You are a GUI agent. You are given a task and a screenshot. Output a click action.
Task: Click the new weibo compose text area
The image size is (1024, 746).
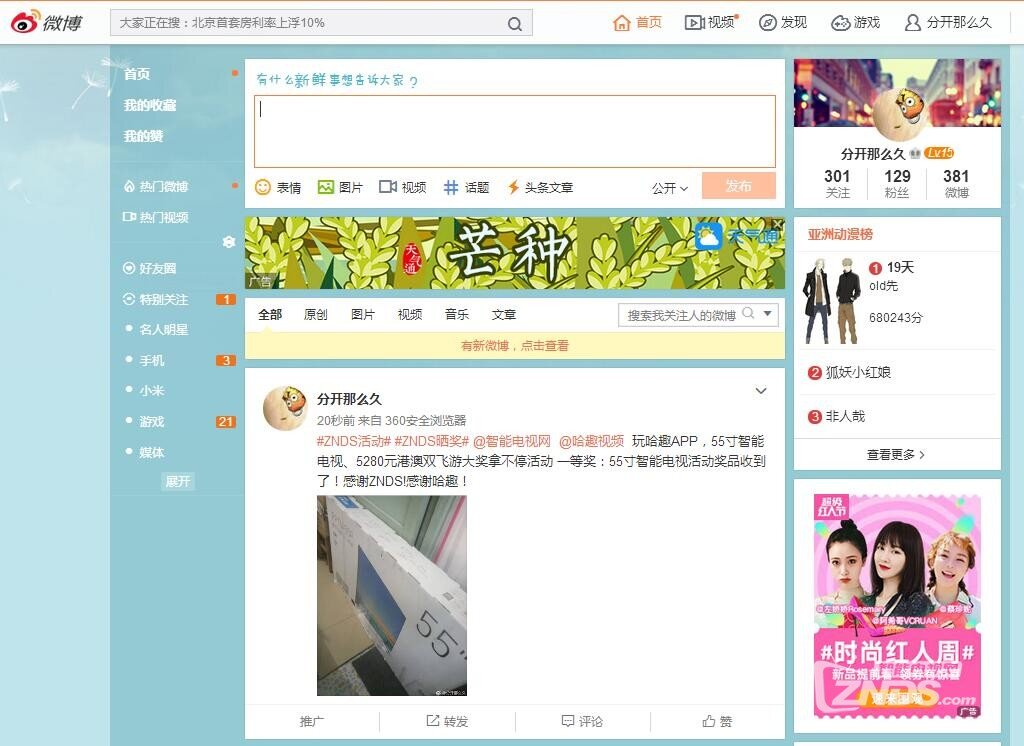515,131
